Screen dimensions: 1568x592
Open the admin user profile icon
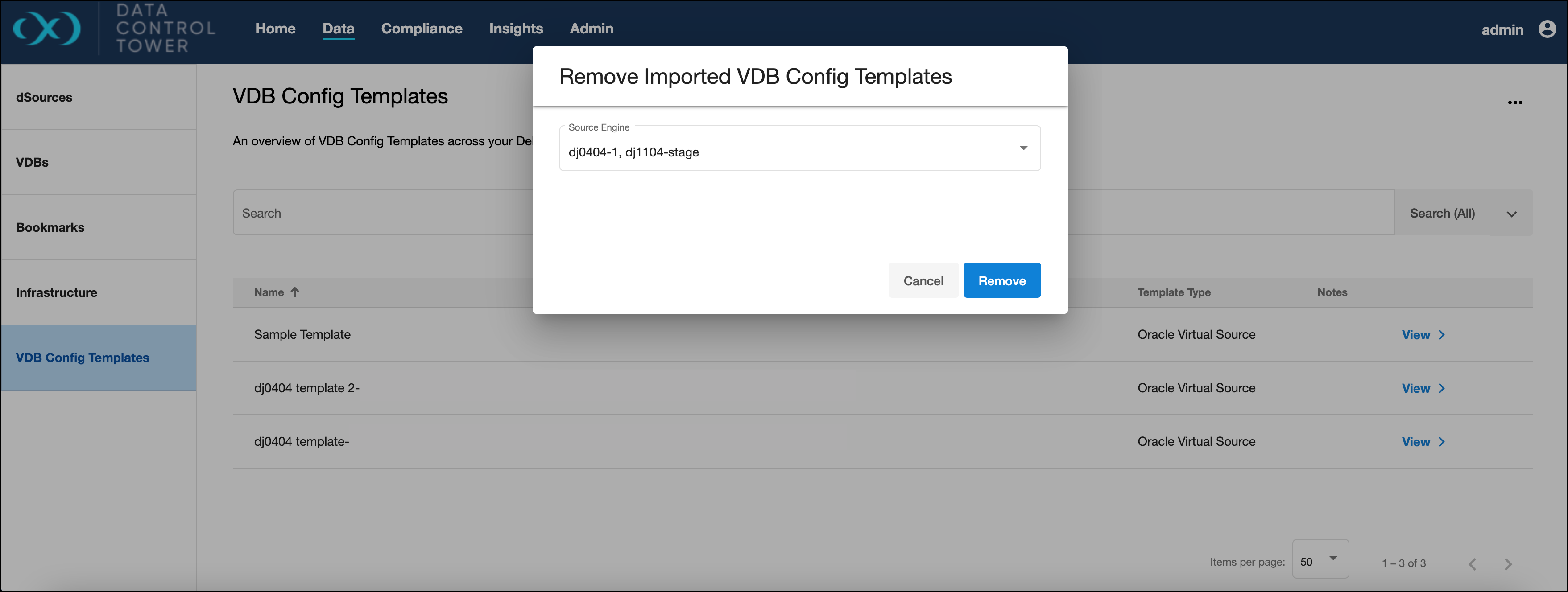point(1547,29)
